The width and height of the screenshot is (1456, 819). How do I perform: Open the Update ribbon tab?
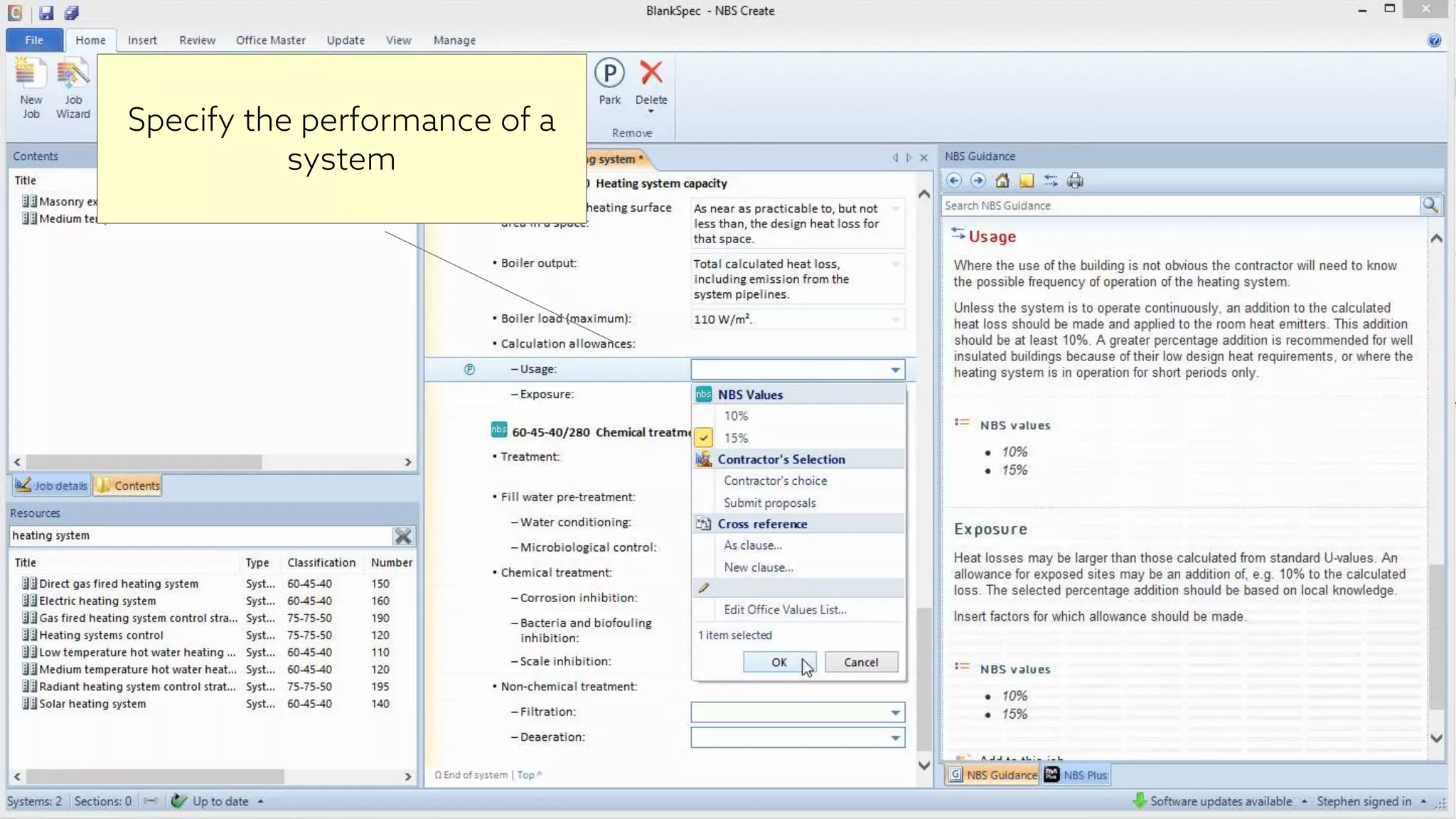(x=346, y=40)
